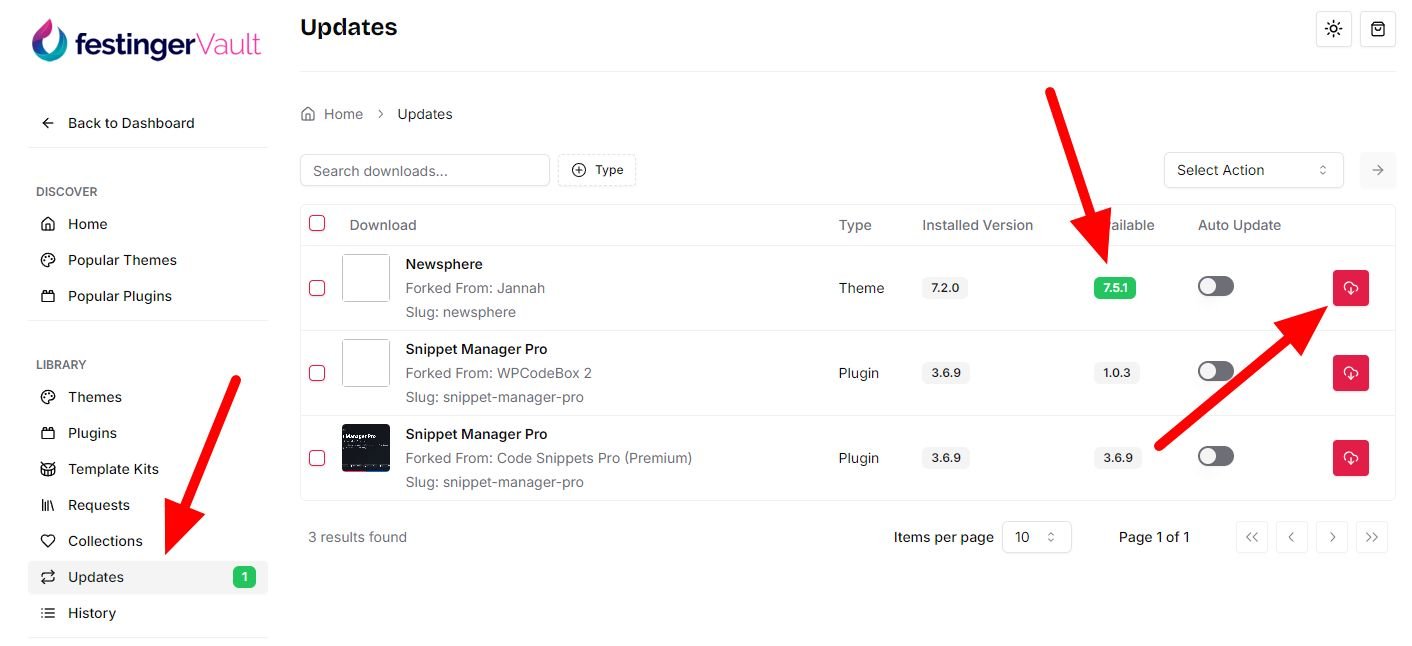The width and height of the screenshot is (1412, 646).
Task: Go to Popular Plugins in sidebar
Action: point(119,296)
